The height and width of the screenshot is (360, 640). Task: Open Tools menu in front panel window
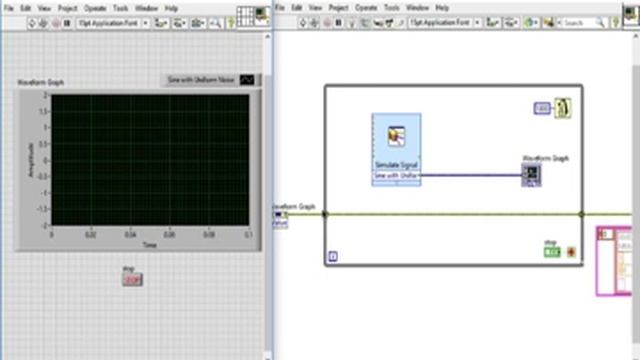(120, 8)
